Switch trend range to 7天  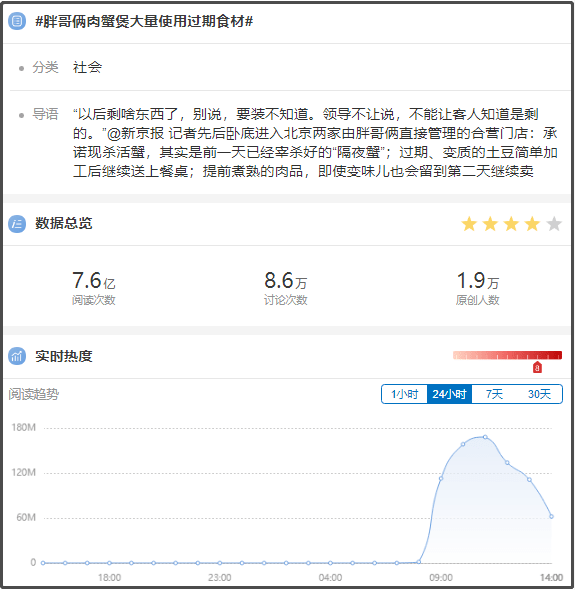494,394
